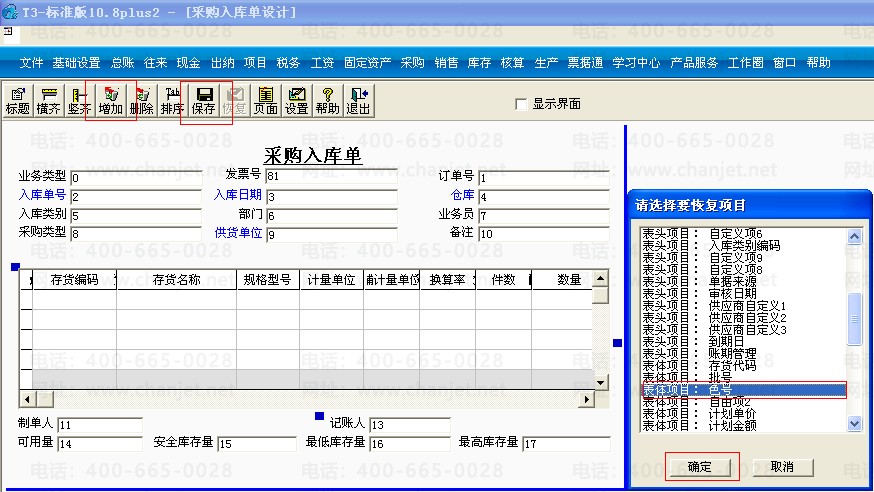Open the 项目 menu

tap(255, 63)
